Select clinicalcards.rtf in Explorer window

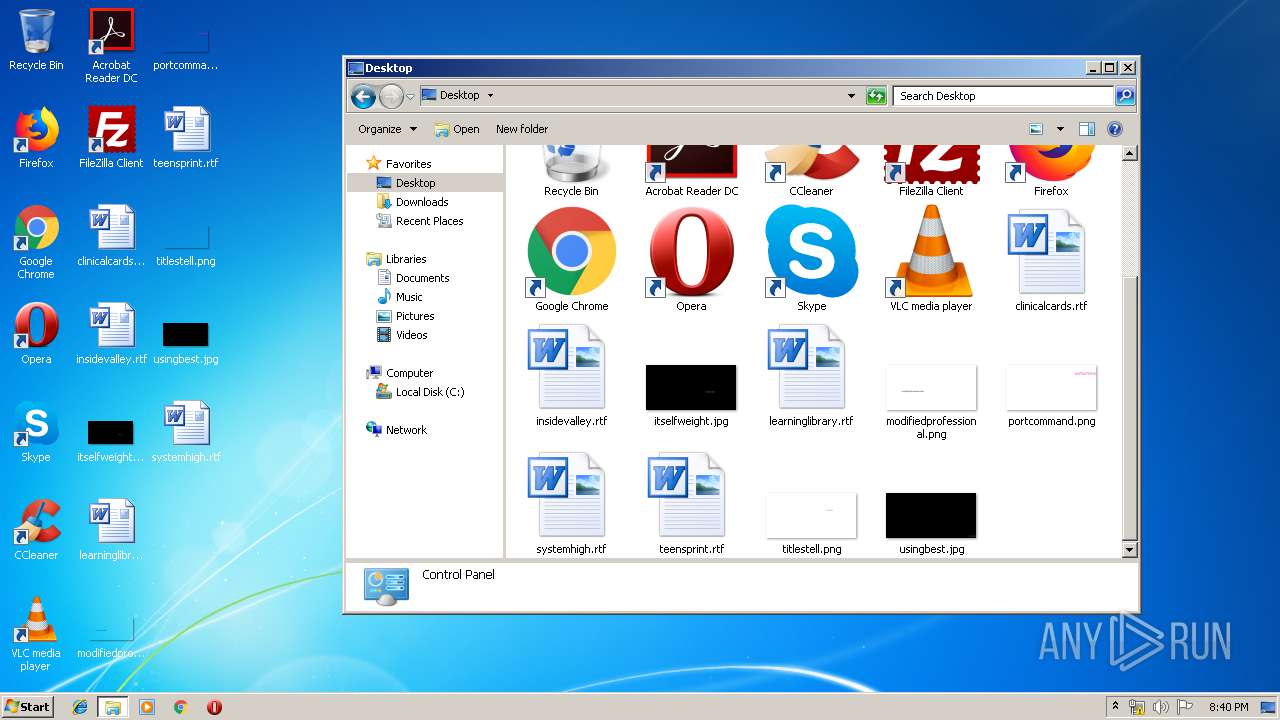click(1051, 259)
